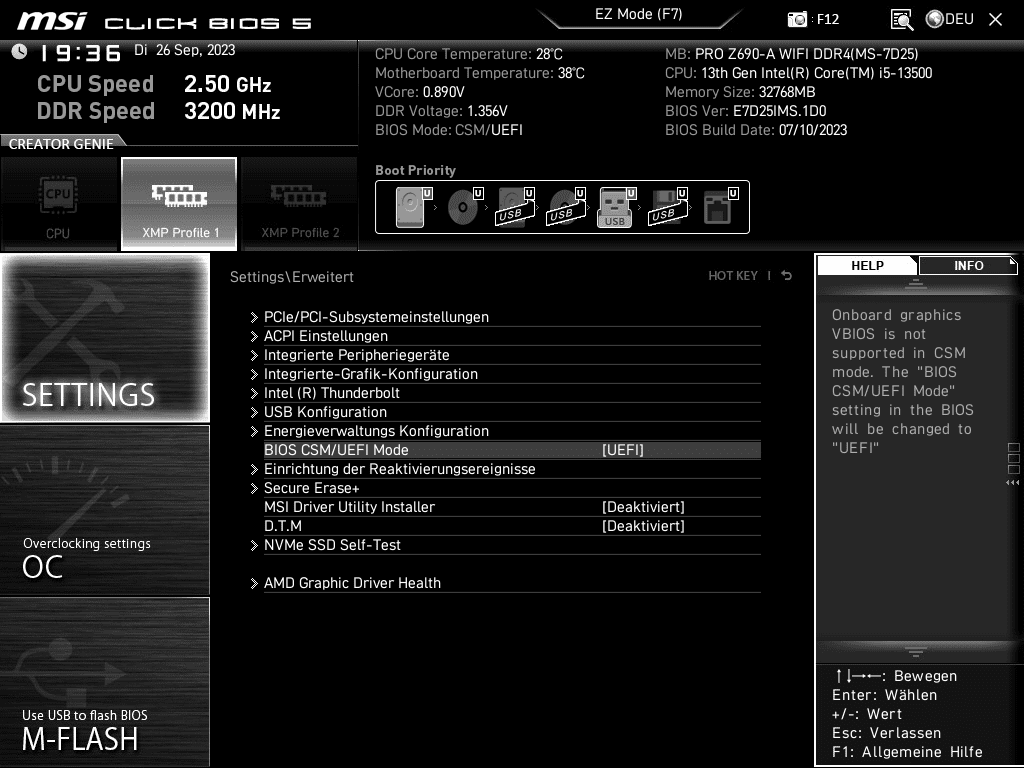Click the help panel bottom collapse handle
The width and height of the screenshot is (1024, 768).
coord(916,651)
